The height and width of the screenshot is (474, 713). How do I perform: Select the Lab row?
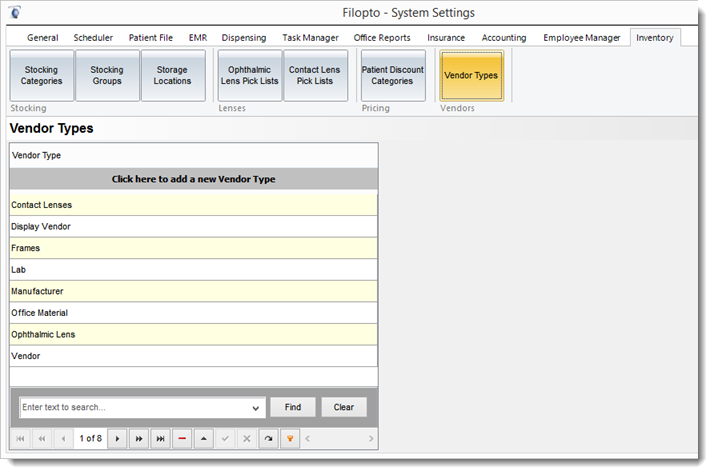pos(194,270)
